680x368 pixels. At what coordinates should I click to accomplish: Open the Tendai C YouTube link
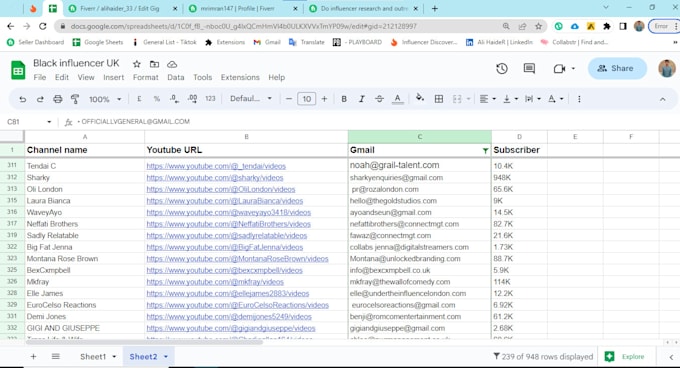(216, 166)
